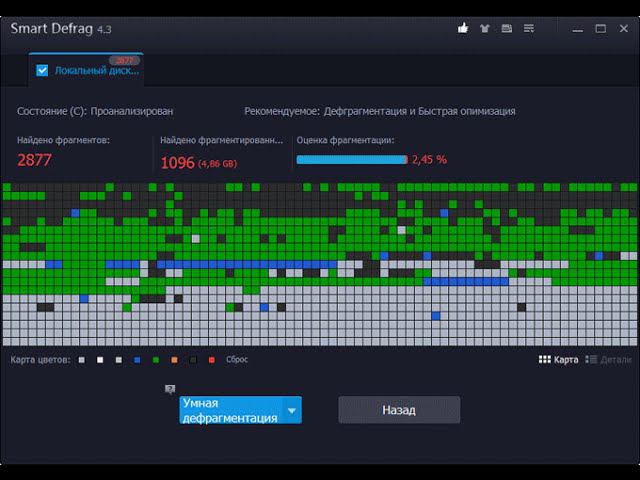Click the third light gray swatch
The height and width of the screenshot is (480, 640).
coord(118,360)
